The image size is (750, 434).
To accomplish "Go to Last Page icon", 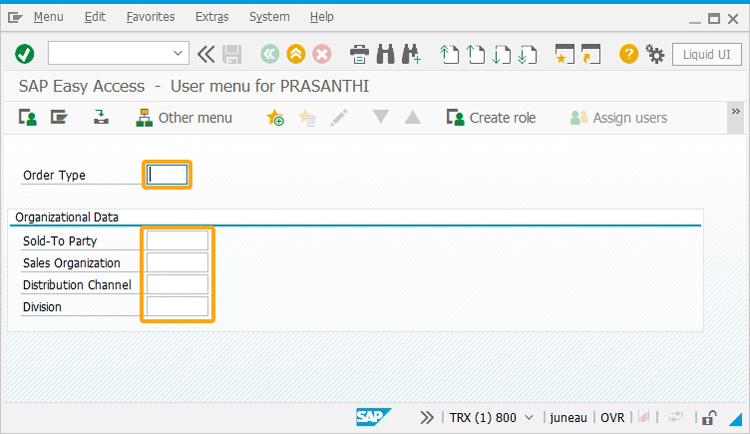I will (x=527, y=54).
